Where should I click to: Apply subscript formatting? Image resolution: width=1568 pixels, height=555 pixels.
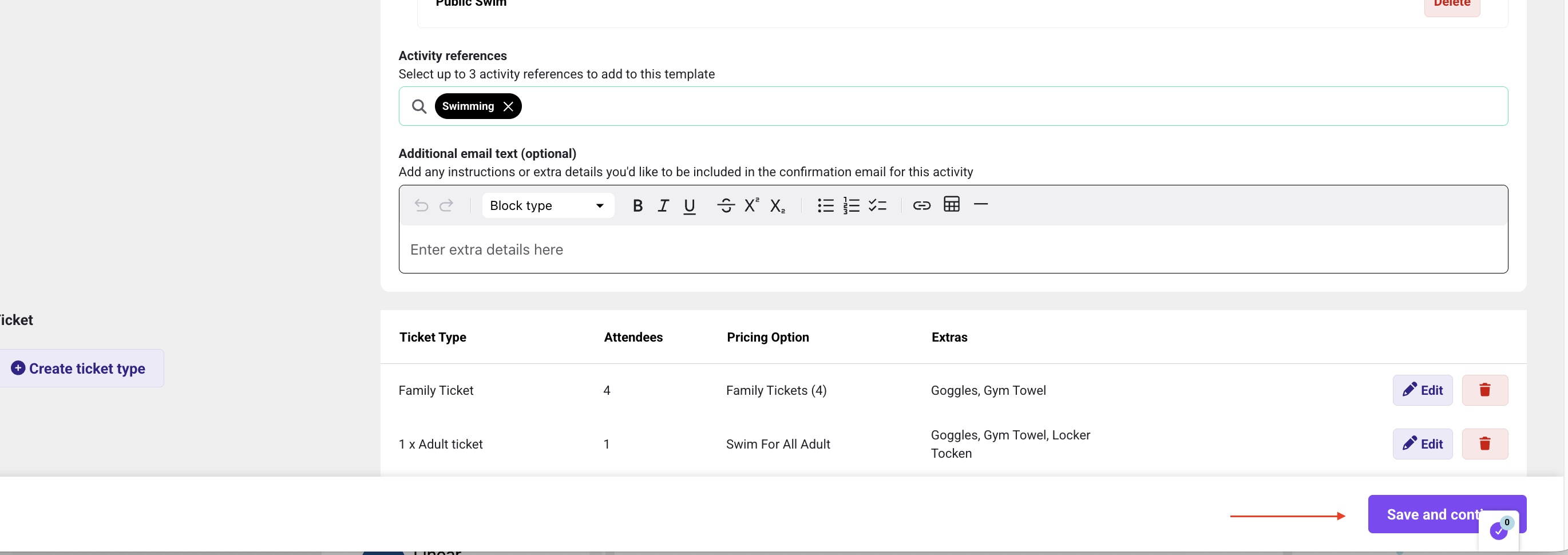click(x=777, y=205)
